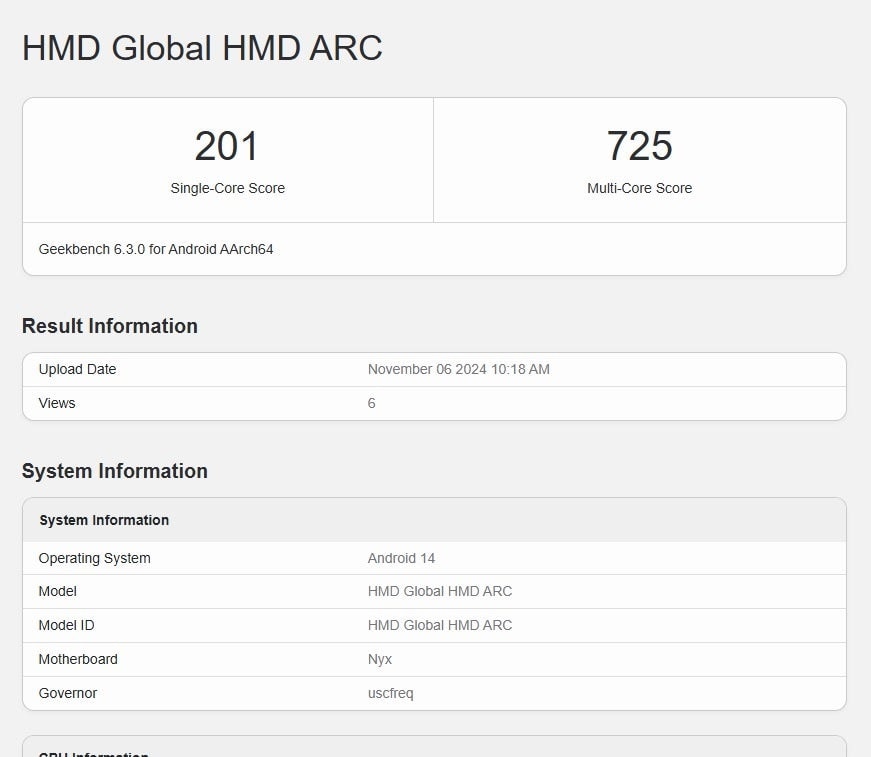Select the Upload Date row
Image resolution: width=871 pixels, height=757 pixels.
point(435,369)
